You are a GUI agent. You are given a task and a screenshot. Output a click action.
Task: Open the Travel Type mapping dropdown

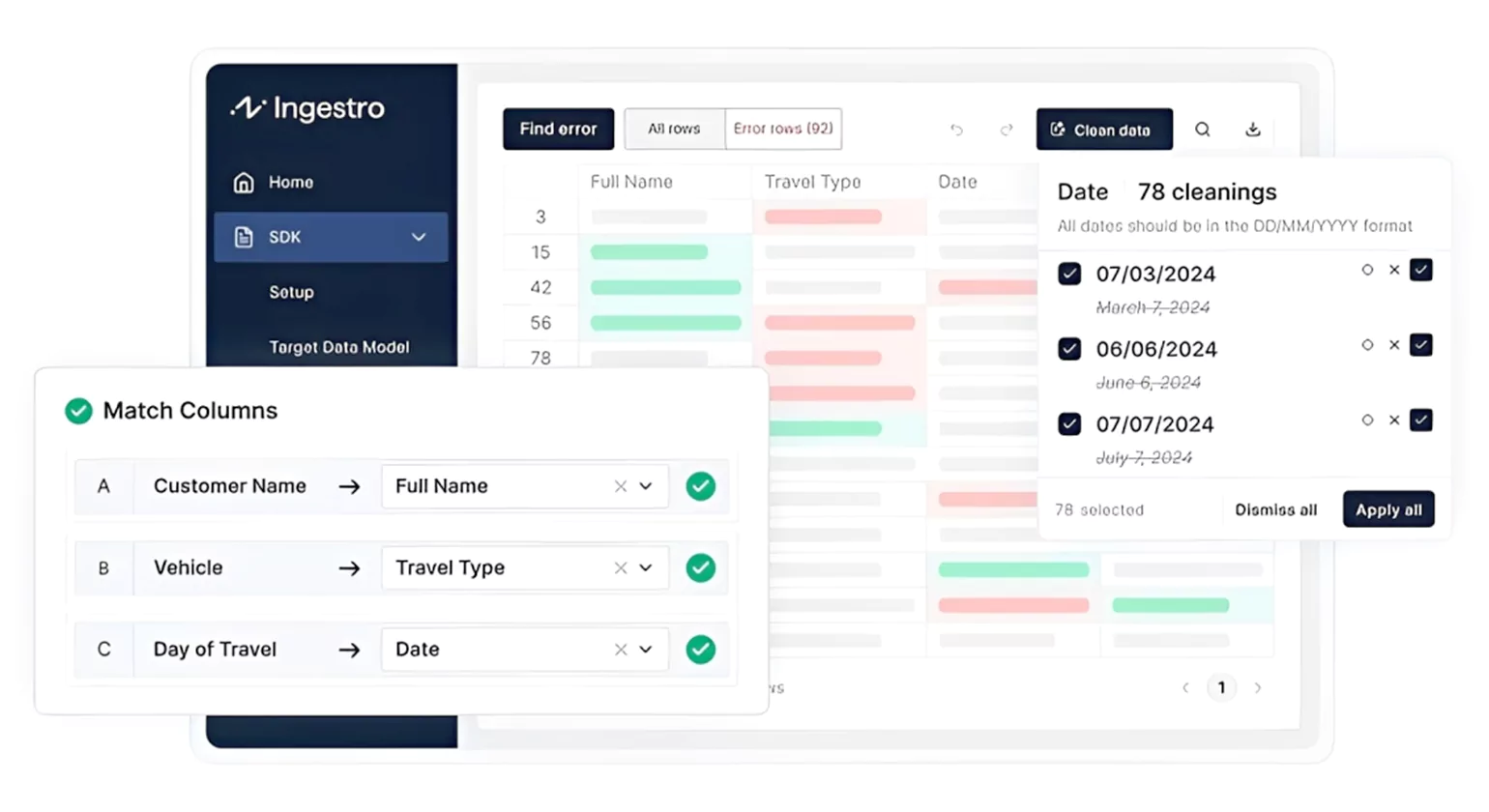tap(646, 567)
